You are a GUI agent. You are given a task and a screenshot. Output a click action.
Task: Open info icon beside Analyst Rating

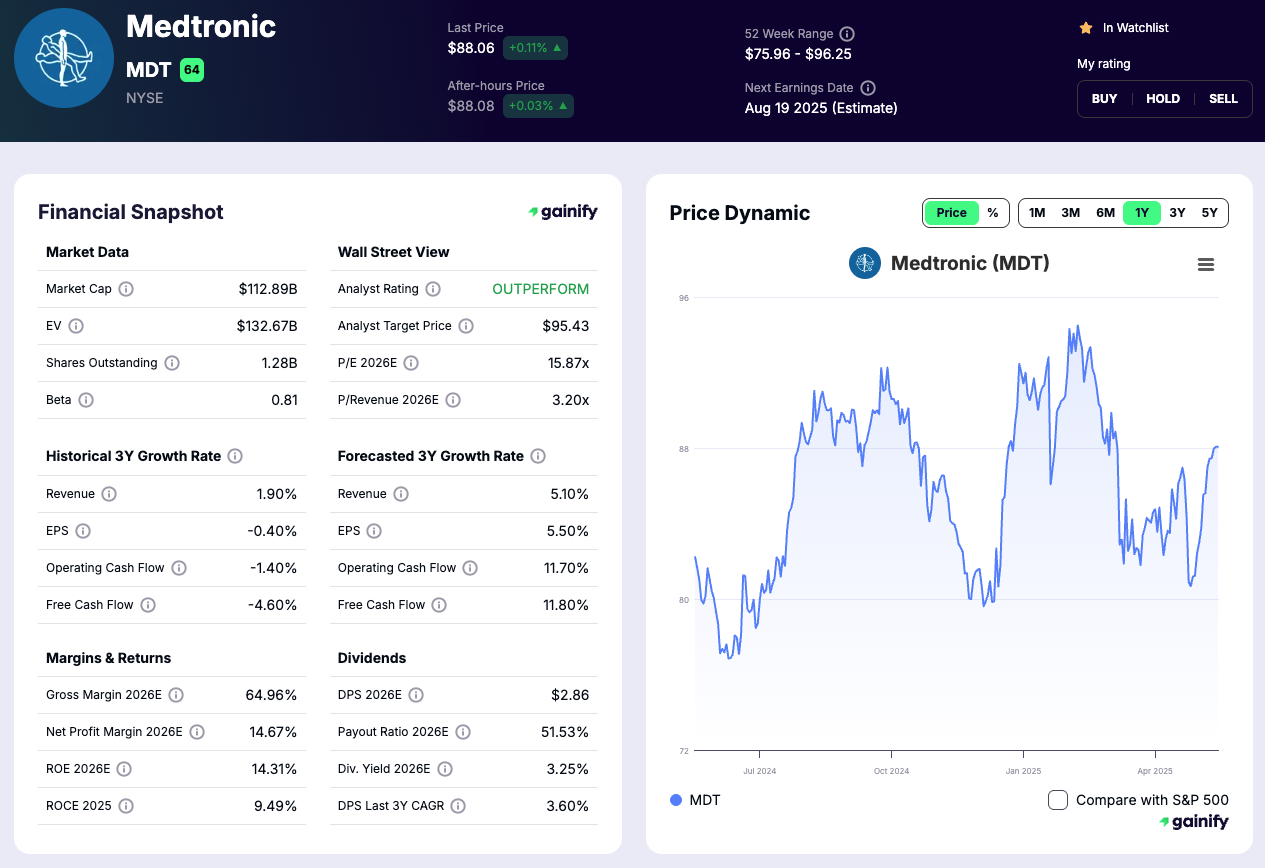(x=433, y=289)
